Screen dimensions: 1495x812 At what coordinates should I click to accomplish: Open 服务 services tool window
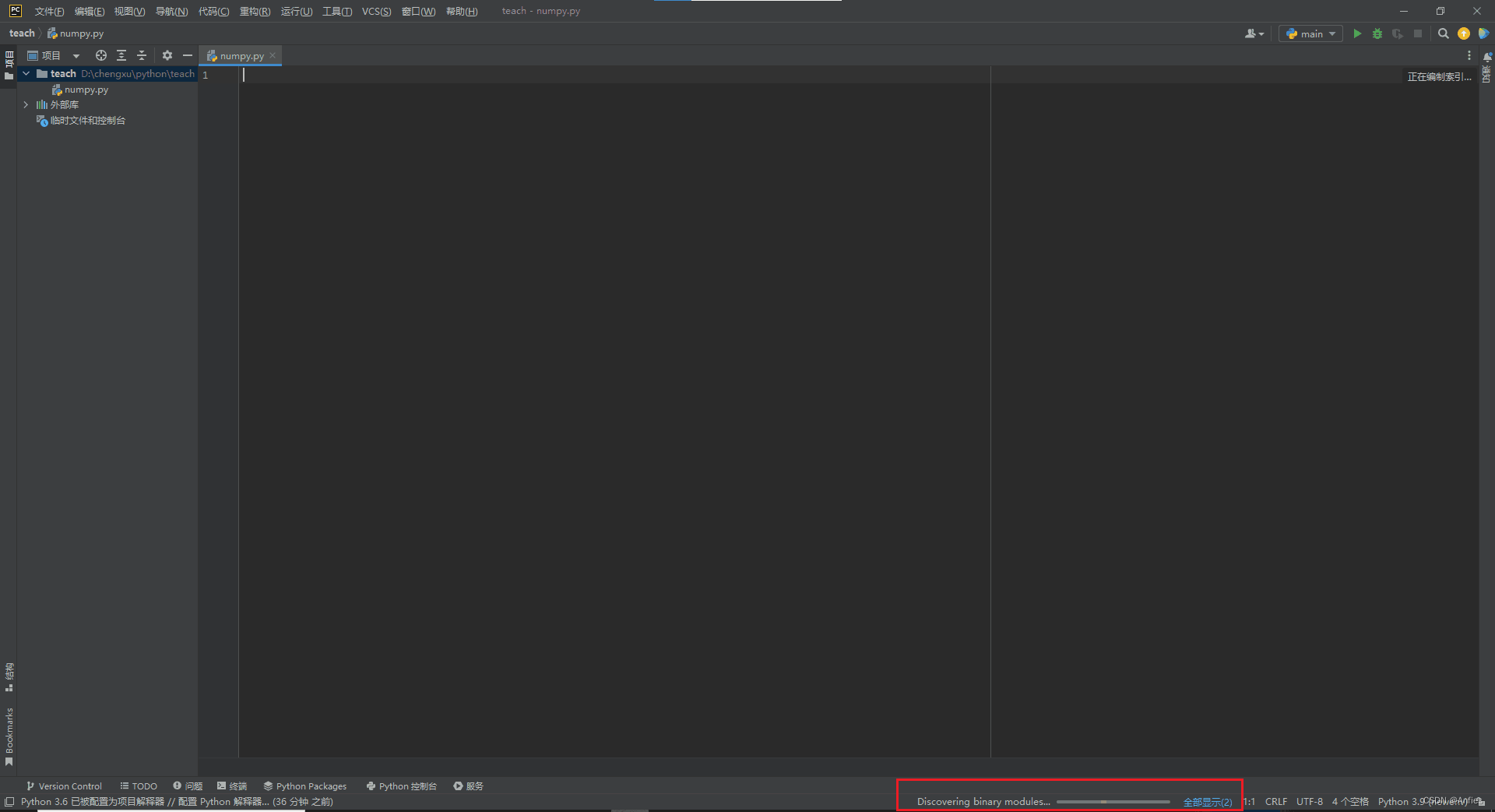[x=469, y=786]
